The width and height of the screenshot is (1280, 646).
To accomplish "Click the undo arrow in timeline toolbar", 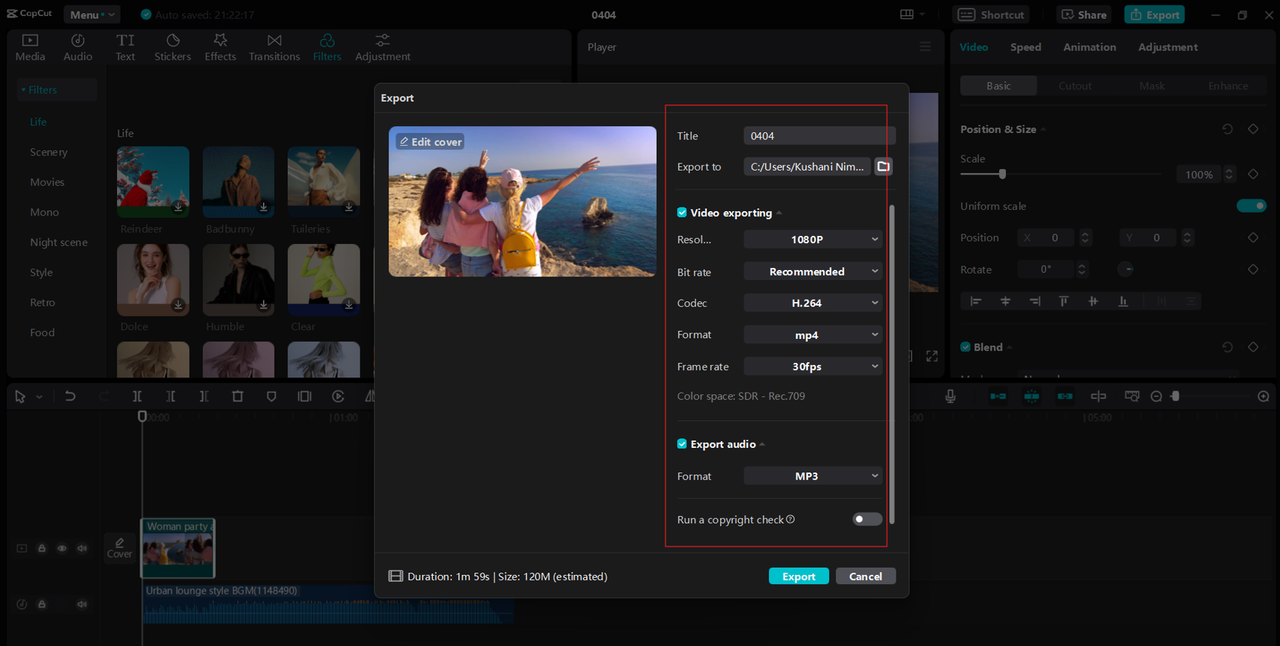I will [x=70, y=397].
